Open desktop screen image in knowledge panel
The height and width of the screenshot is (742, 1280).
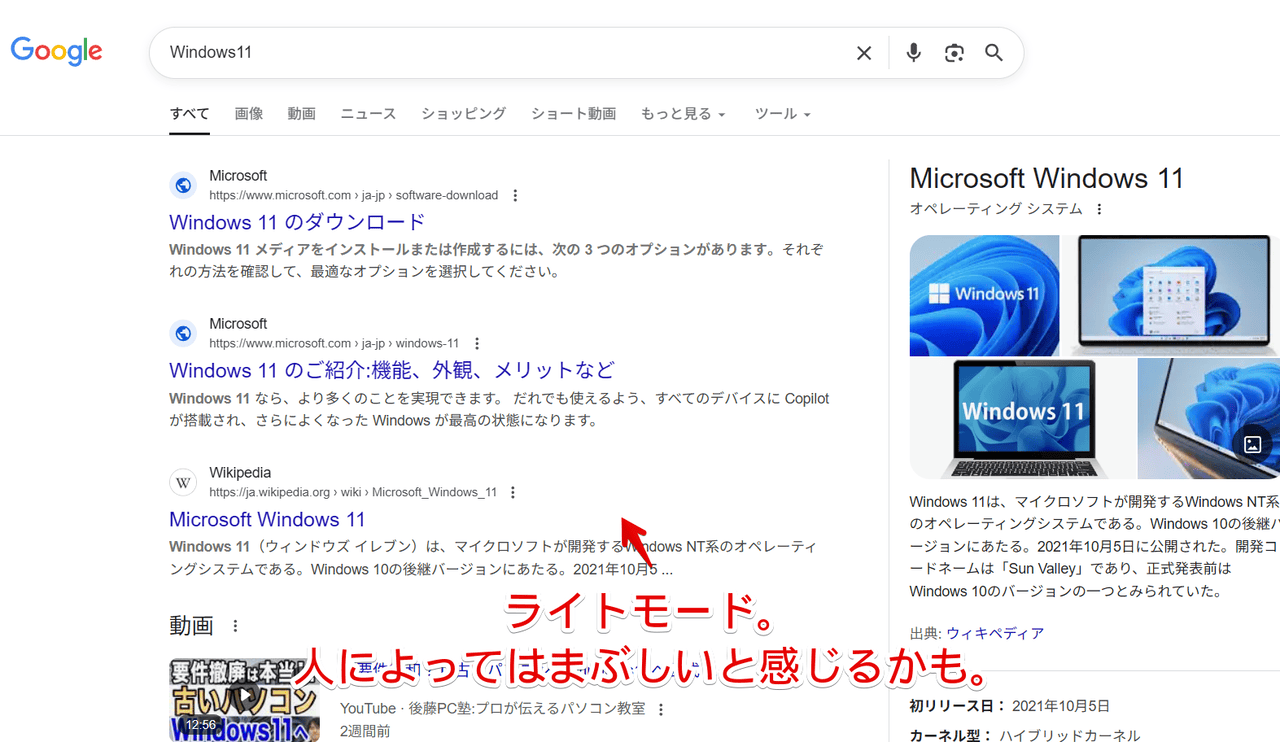pos(1172,296)
